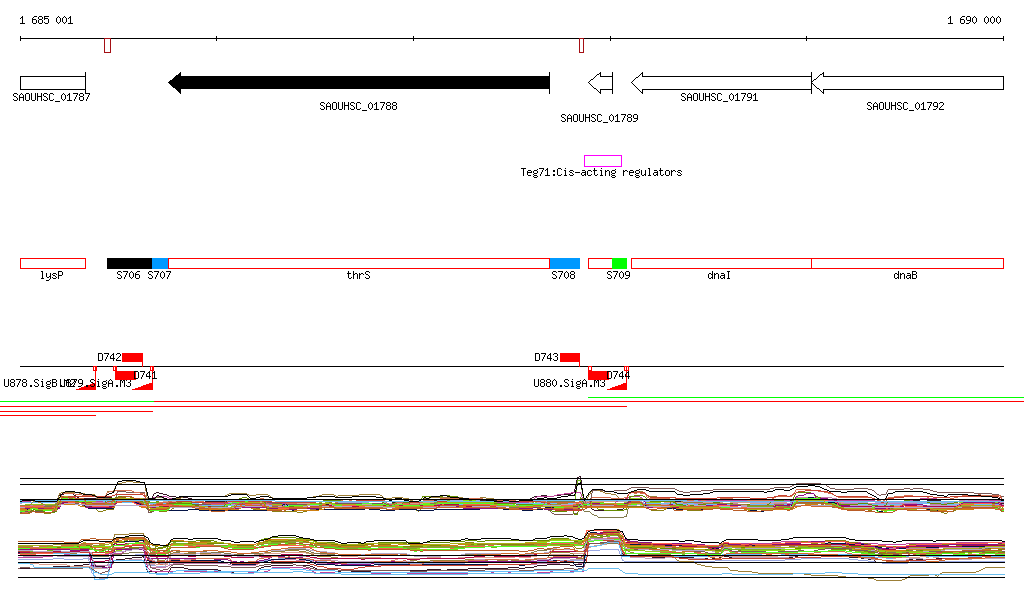Open the thrS transcript segment
Viewport: 1024px width, 611px height.
coord(358,263)
